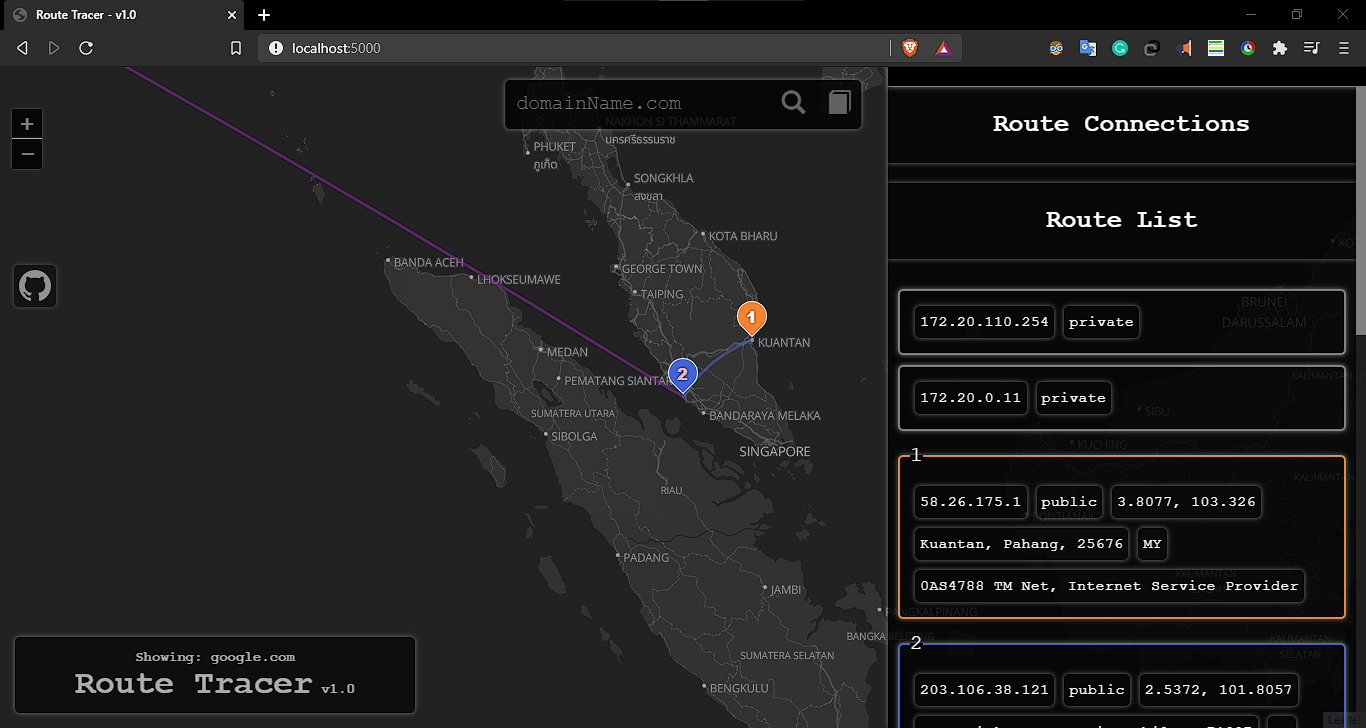Click private tag next to 172.20.110.254
The height and width of the screenshot is (728, 1366).
[x=1101, y=322]
